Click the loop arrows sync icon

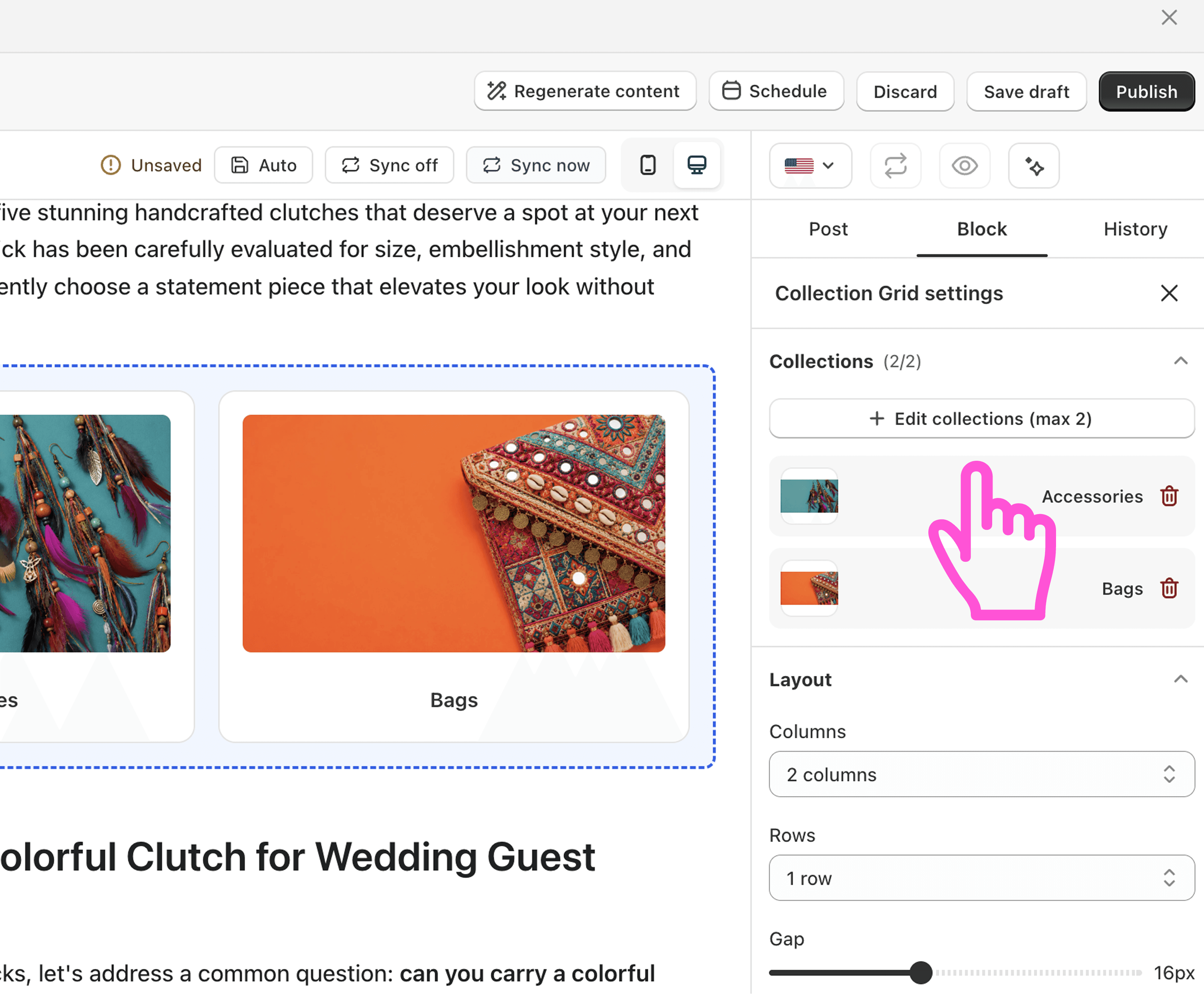pyautogui.click(x=895, y=166)
